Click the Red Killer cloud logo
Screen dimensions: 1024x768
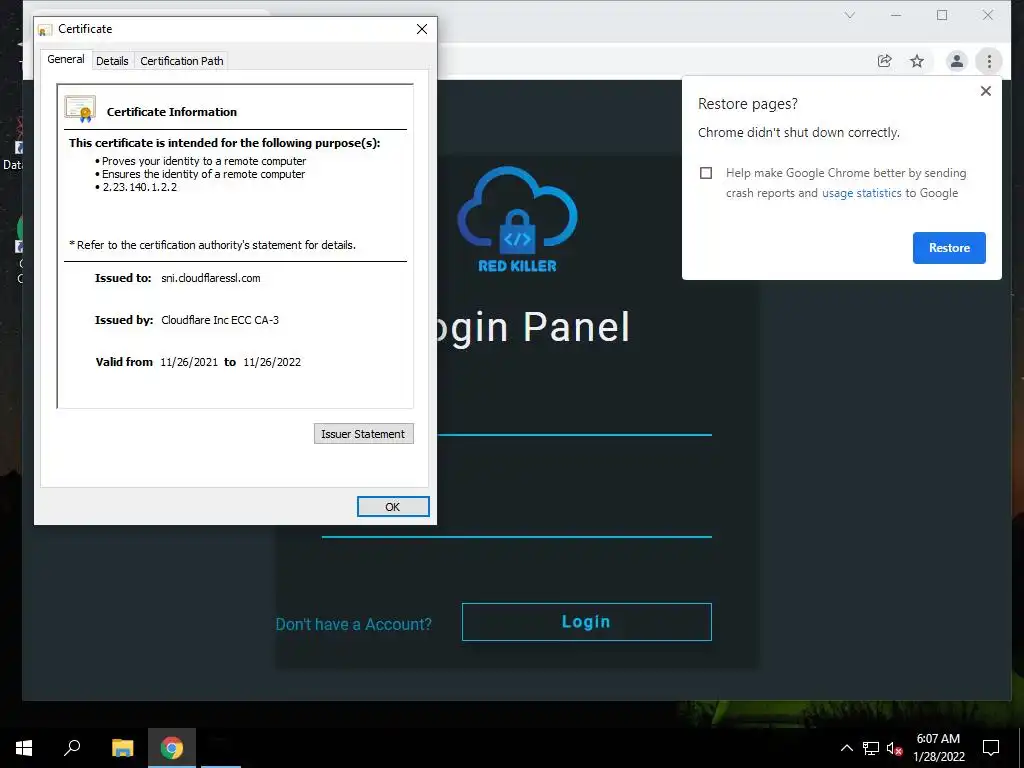pos(517,219)
